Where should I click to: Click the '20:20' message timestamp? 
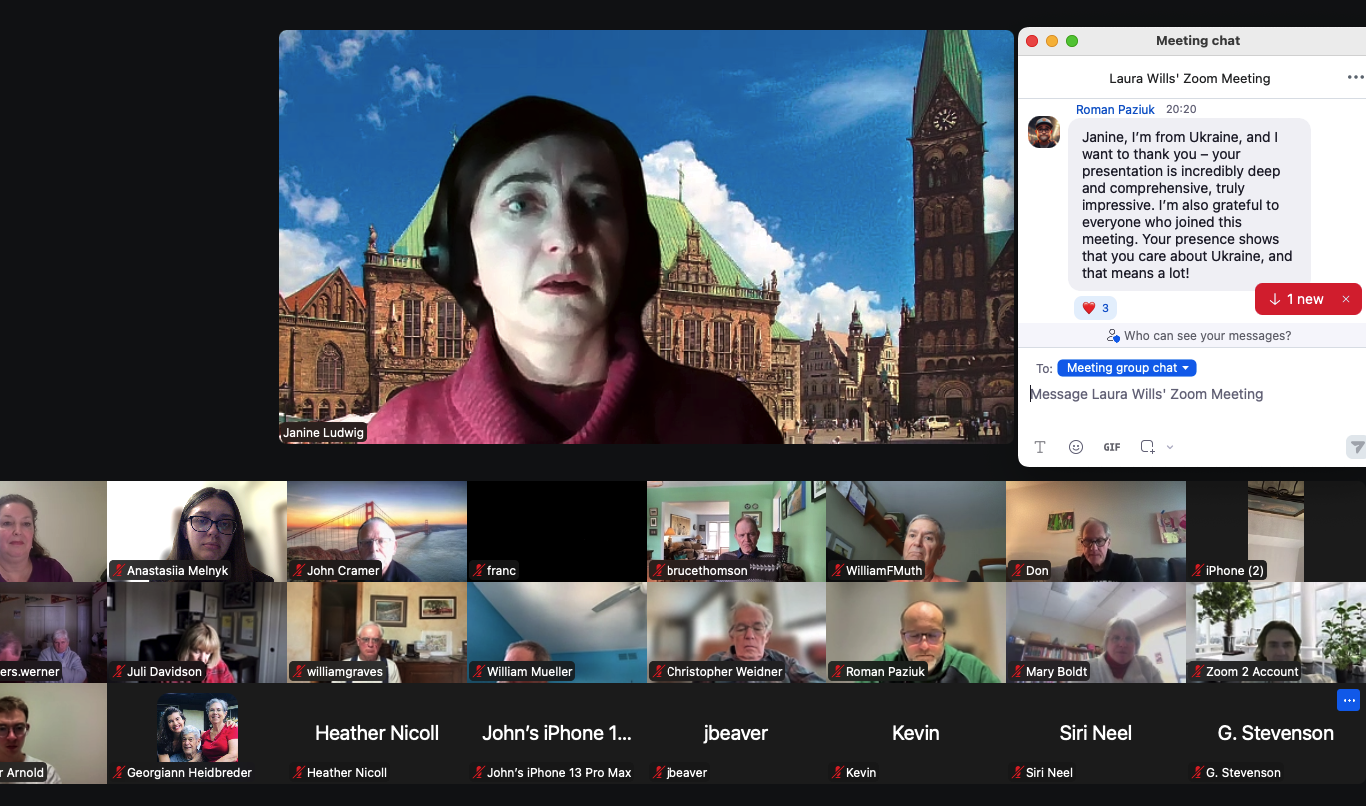pyautogui.click(x=1181, y=110)
